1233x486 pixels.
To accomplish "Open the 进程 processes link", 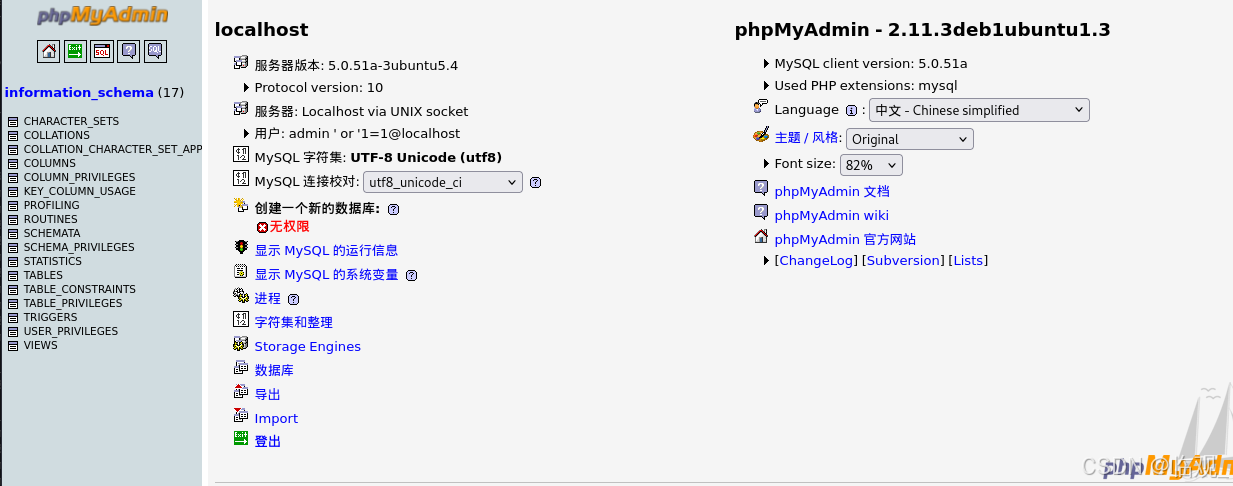I will 268,298.
